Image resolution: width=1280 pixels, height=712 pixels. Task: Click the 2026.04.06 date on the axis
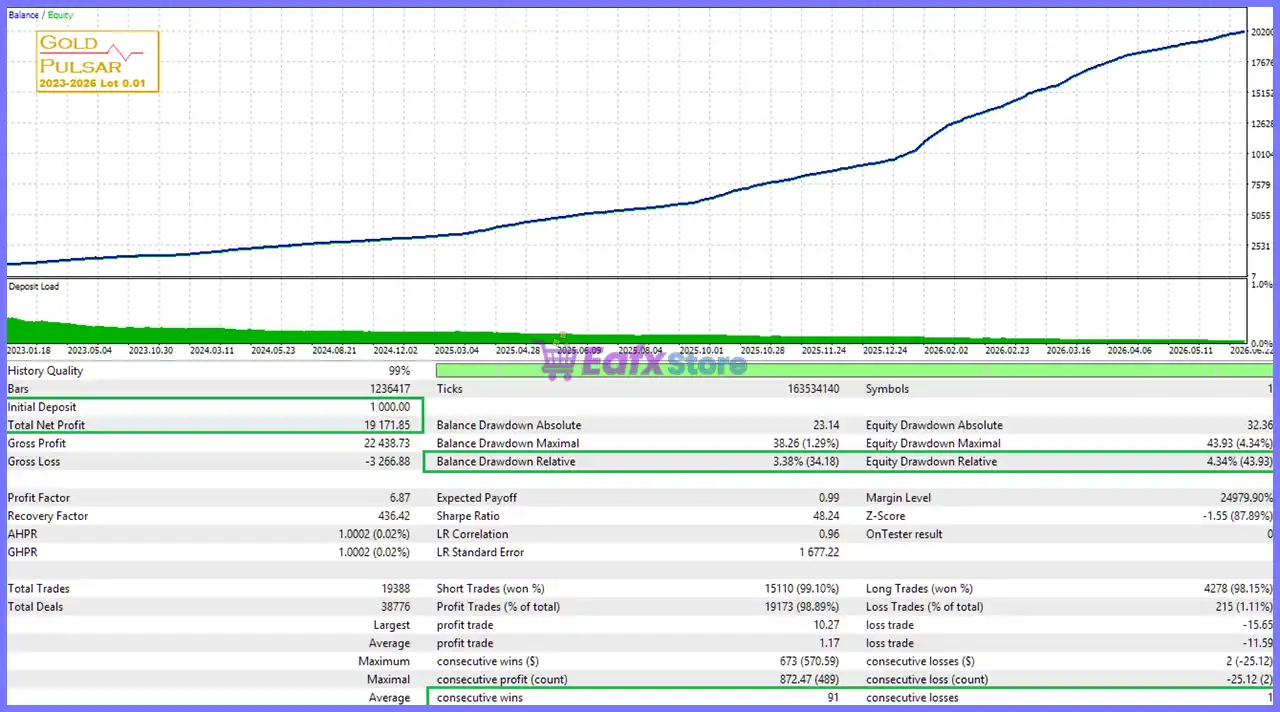[x=1129, y=351]
